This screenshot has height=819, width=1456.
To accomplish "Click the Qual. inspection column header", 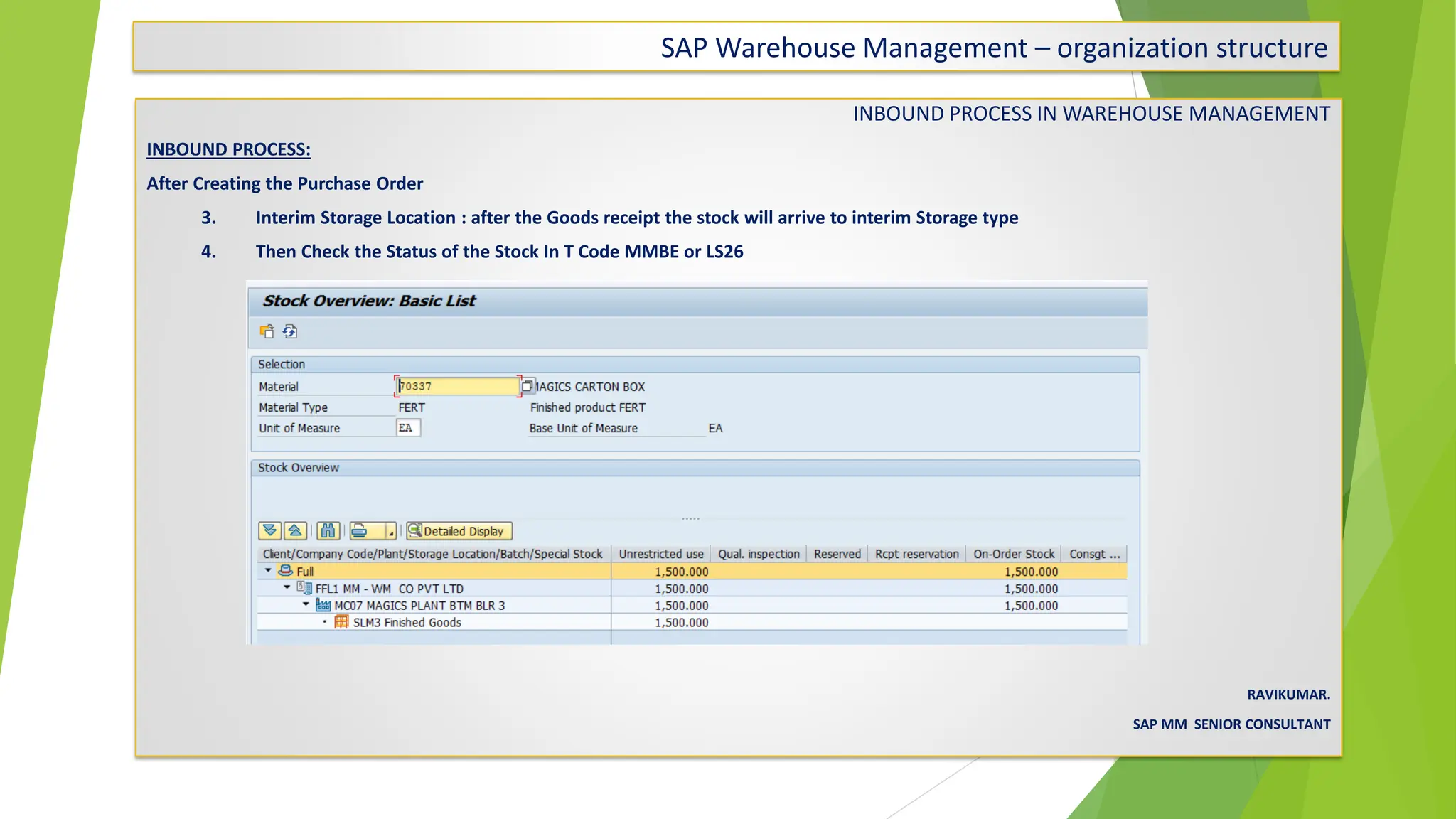I will point(759,554).
